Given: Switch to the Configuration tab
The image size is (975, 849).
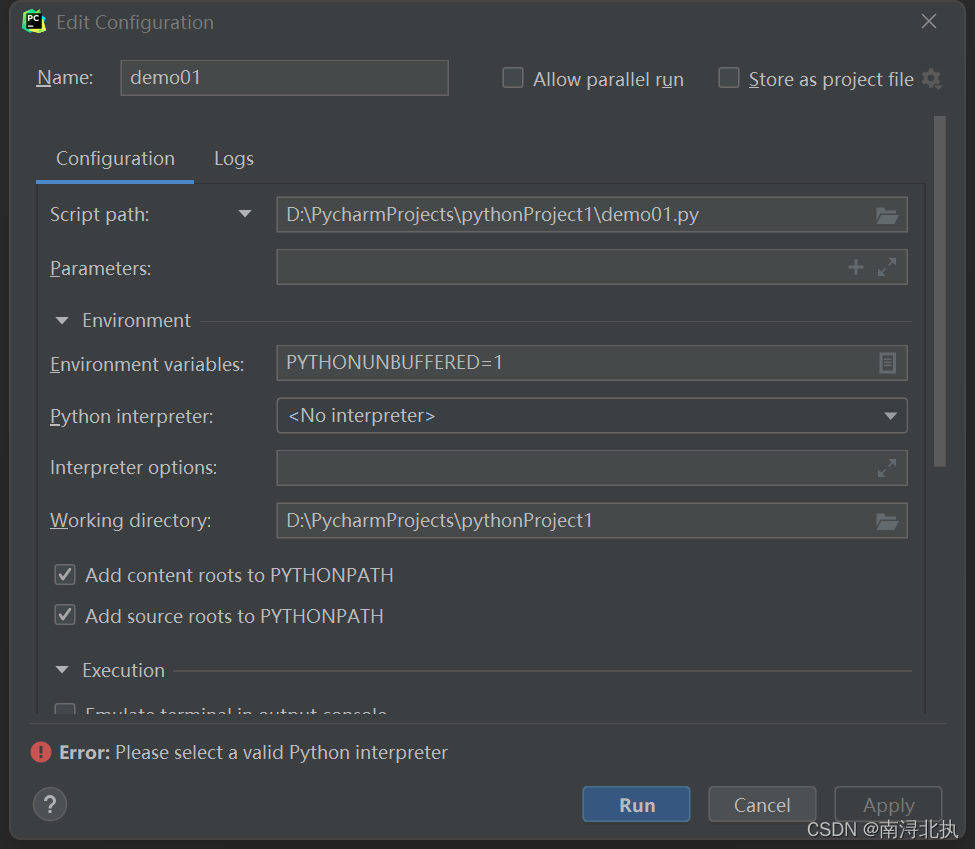Looking at the screenshot, I should (114, 158).
